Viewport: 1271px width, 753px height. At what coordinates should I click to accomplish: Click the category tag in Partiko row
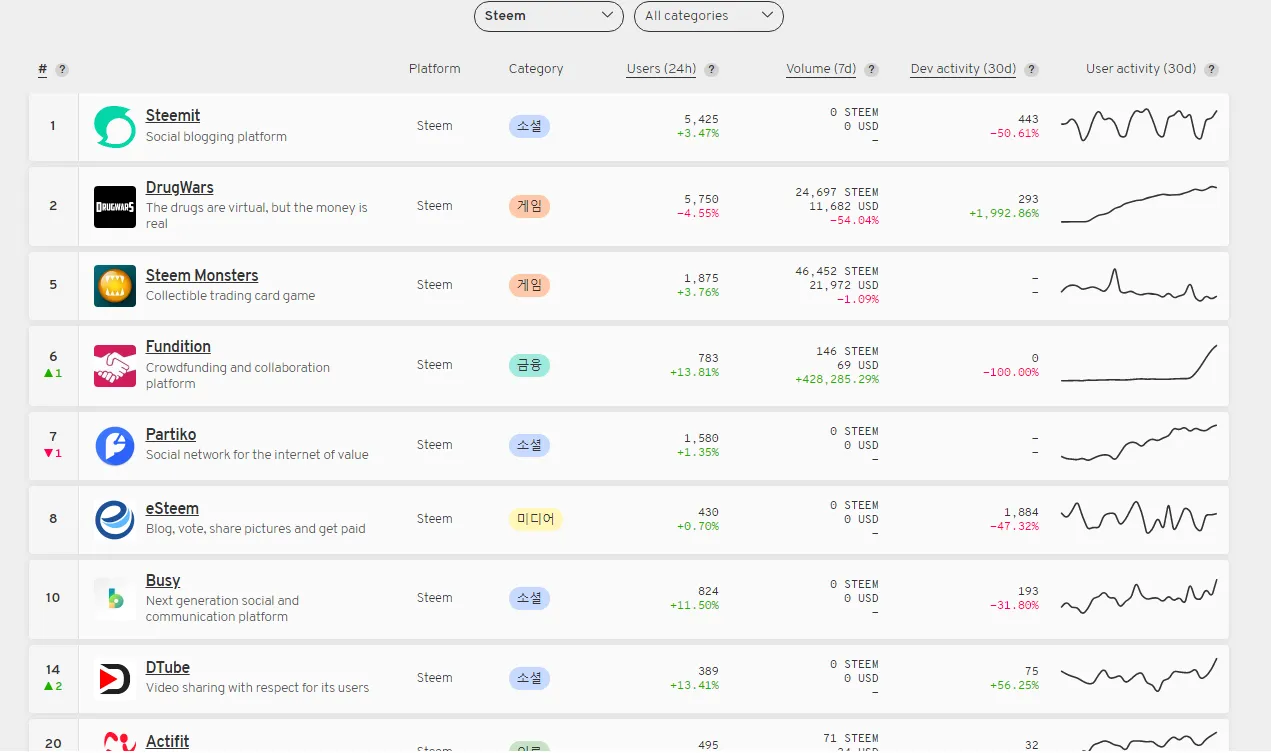click(x=529, y=445)
